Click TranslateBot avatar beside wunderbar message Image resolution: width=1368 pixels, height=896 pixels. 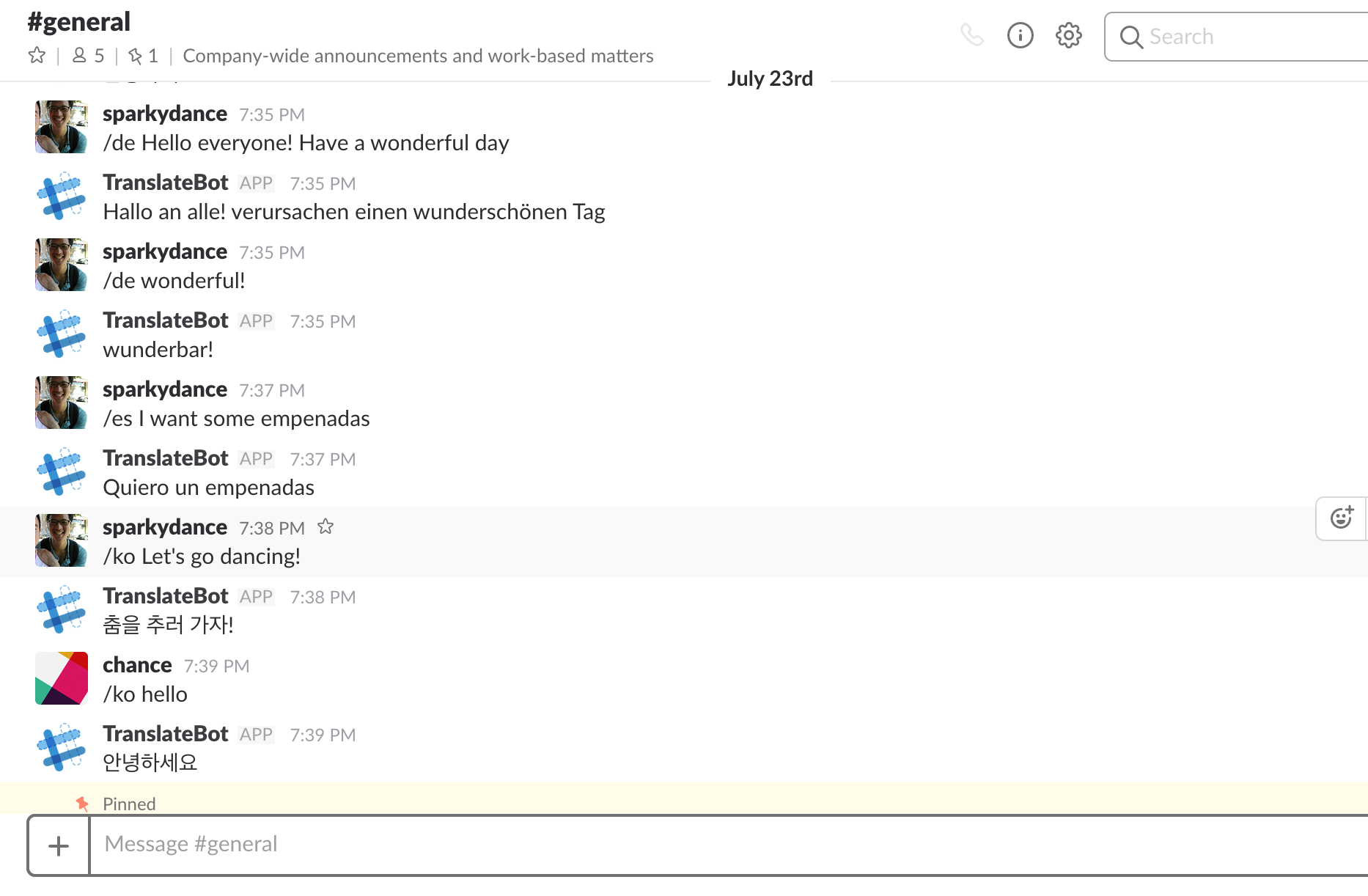point(62,335)
